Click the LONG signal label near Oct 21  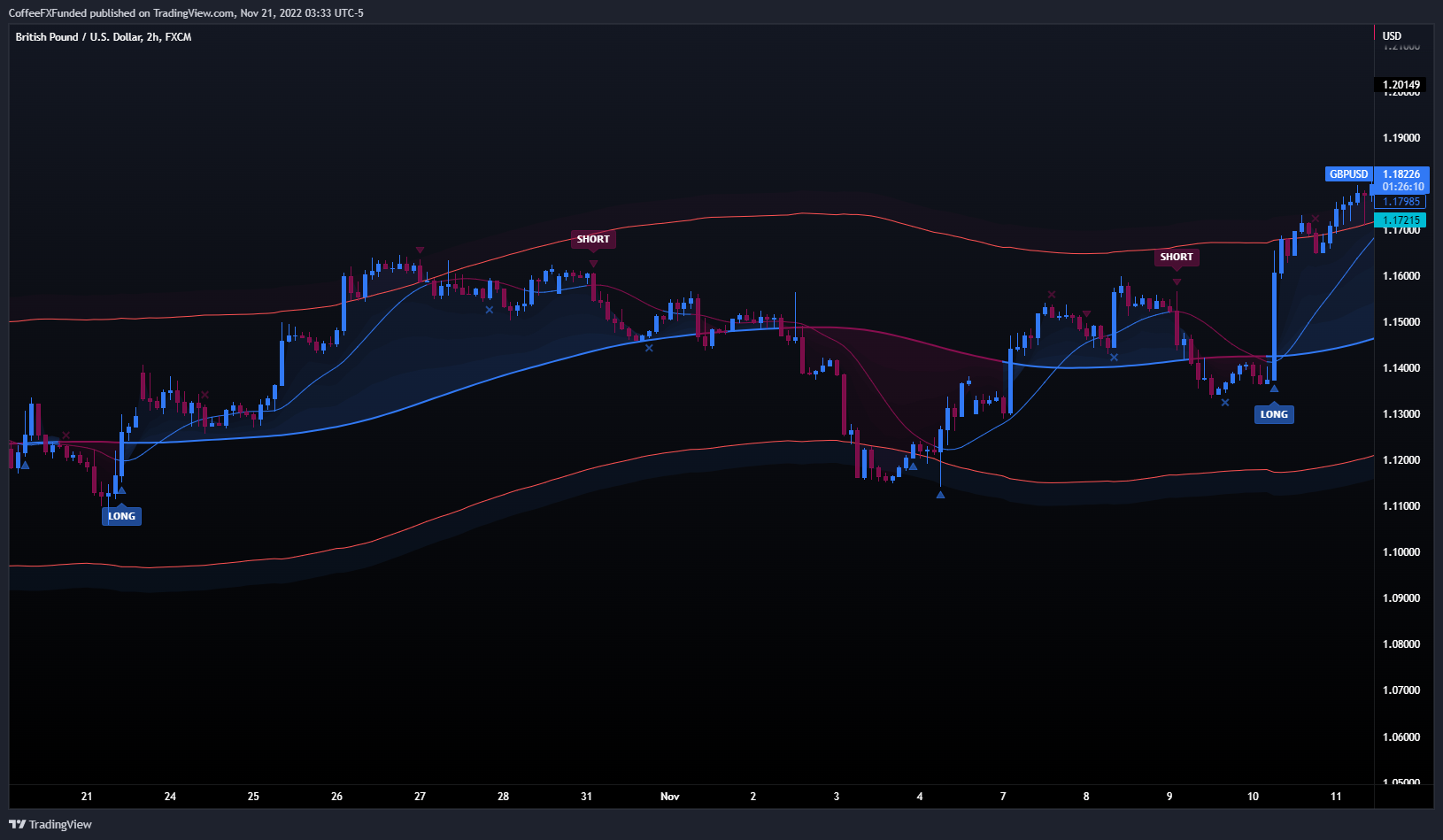coord(121,516)
